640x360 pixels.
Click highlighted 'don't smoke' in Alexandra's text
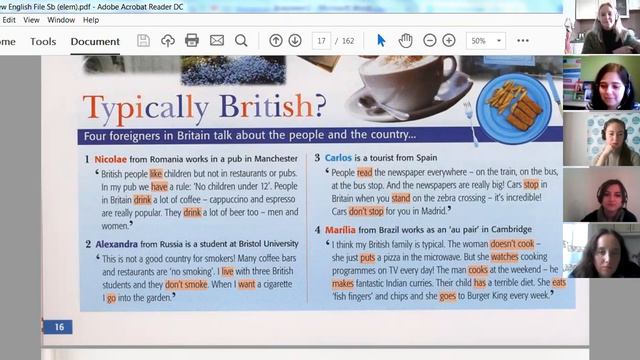(x=186, y=284)
